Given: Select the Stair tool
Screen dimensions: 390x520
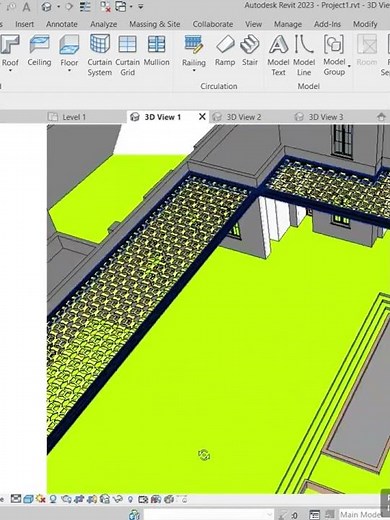Looking at the screenshot, I should 250,51.
